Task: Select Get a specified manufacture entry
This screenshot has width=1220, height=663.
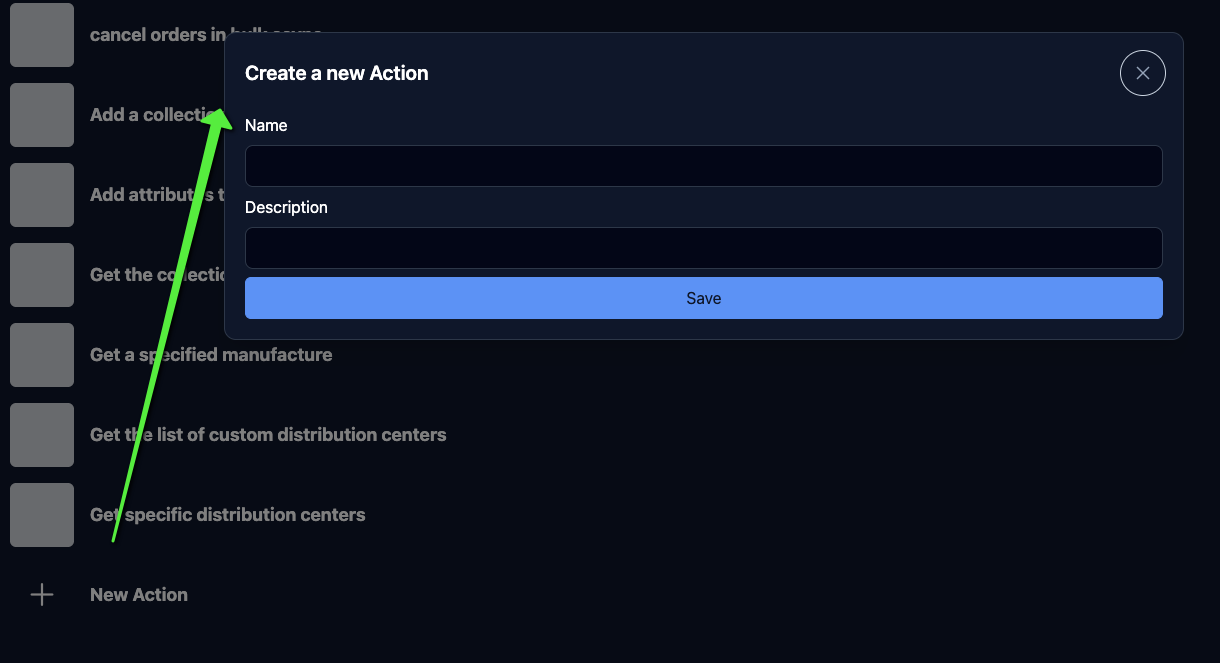Action: (x=211, y=355)
